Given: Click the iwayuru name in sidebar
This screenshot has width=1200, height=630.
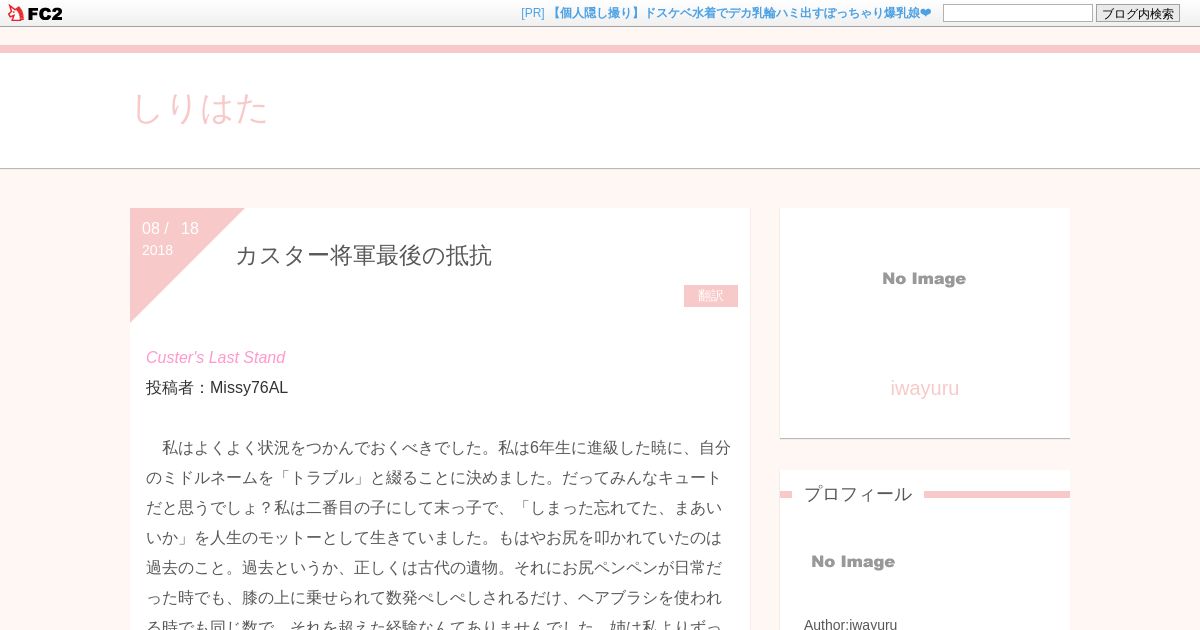Looking at the screenshot, I should [x=924, y=388].
